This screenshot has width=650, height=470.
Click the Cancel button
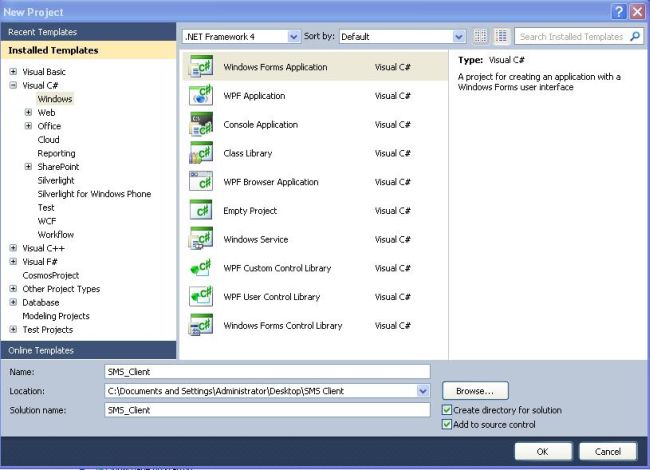click(x=608, y=451)
